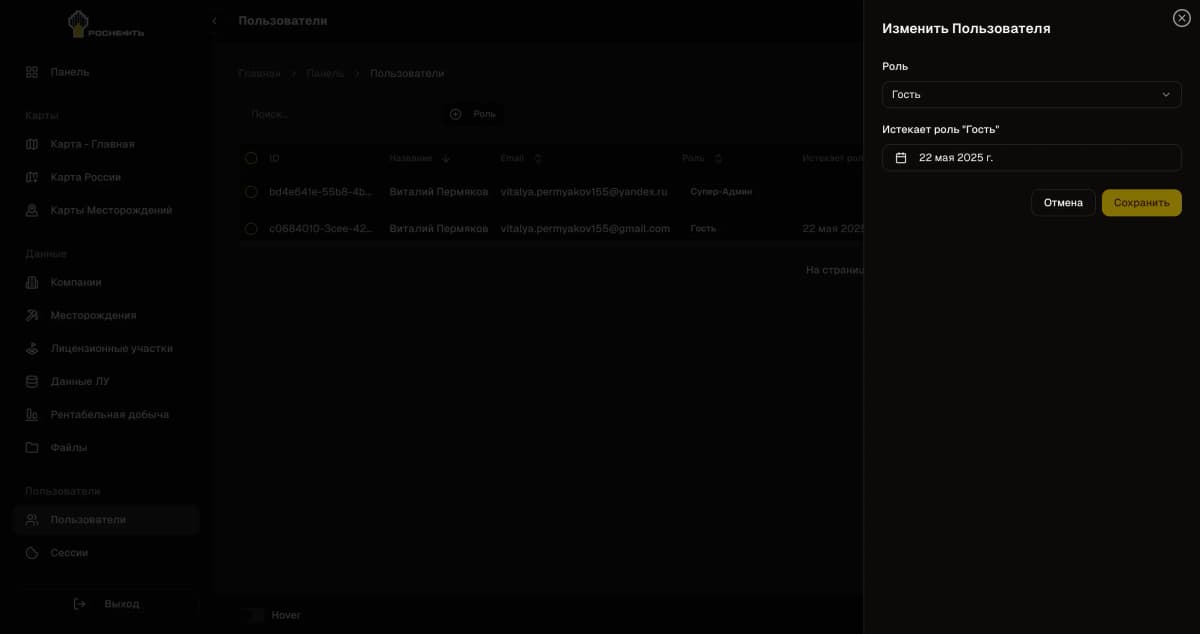This screenshot has width=1200, height=634.
Task: Click the Выход logout icon
Action: pyautogui.click(x=81, y=604)
